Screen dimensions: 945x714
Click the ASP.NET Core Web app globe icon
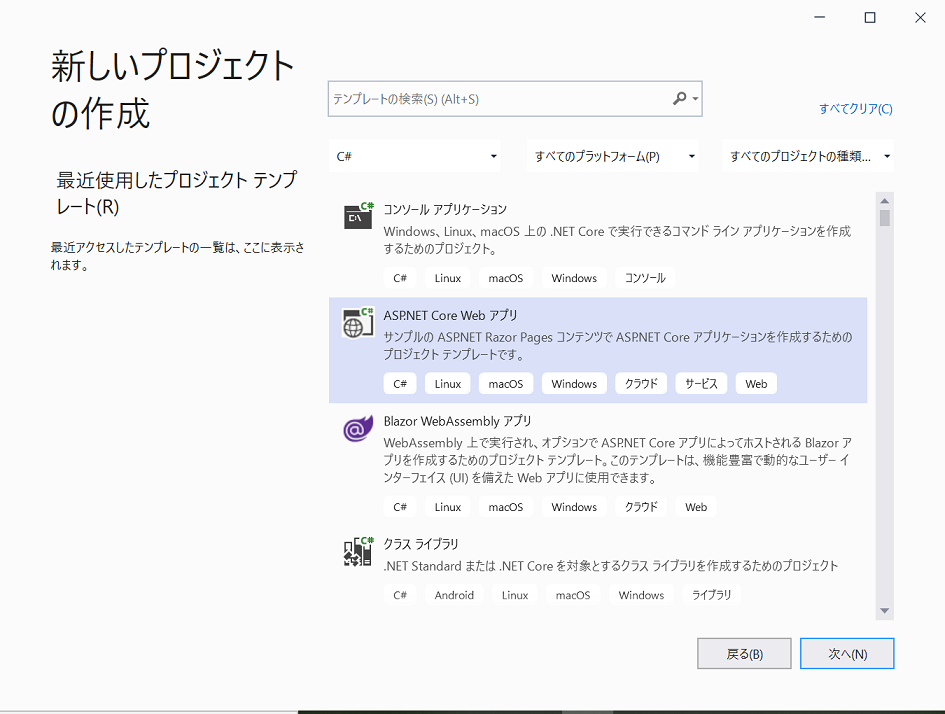click(358, 323)
